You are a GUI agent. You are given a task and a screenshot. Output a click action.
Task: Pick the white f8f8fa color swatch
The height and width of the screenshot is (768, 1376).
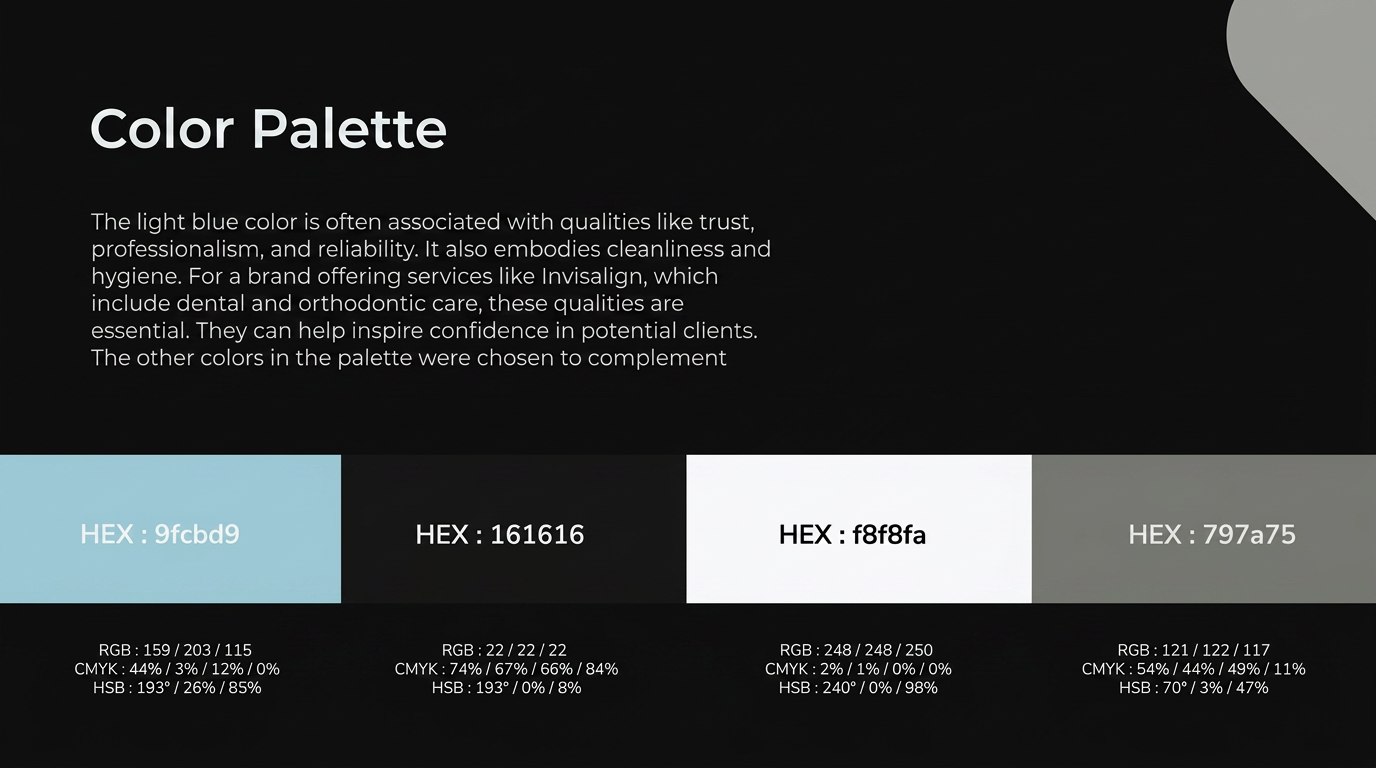point(859,529)
